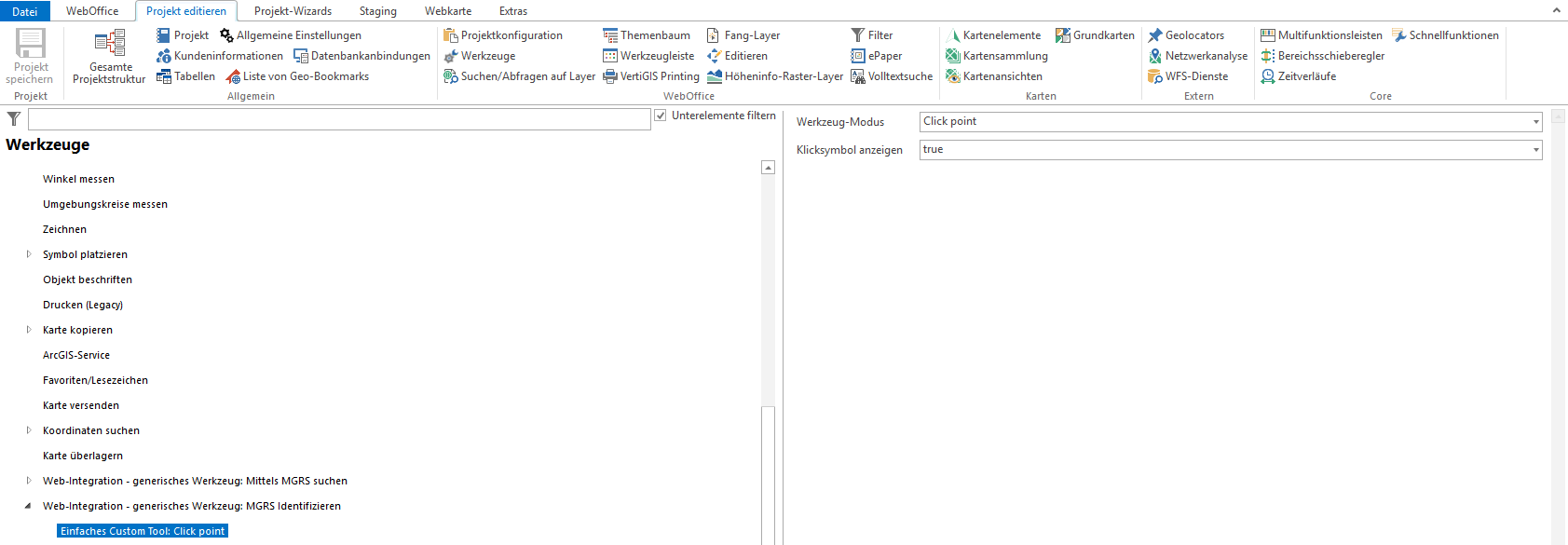Collapse the ribbon with the top-right arrow
1568x545 pixels.
point(1556,10)
